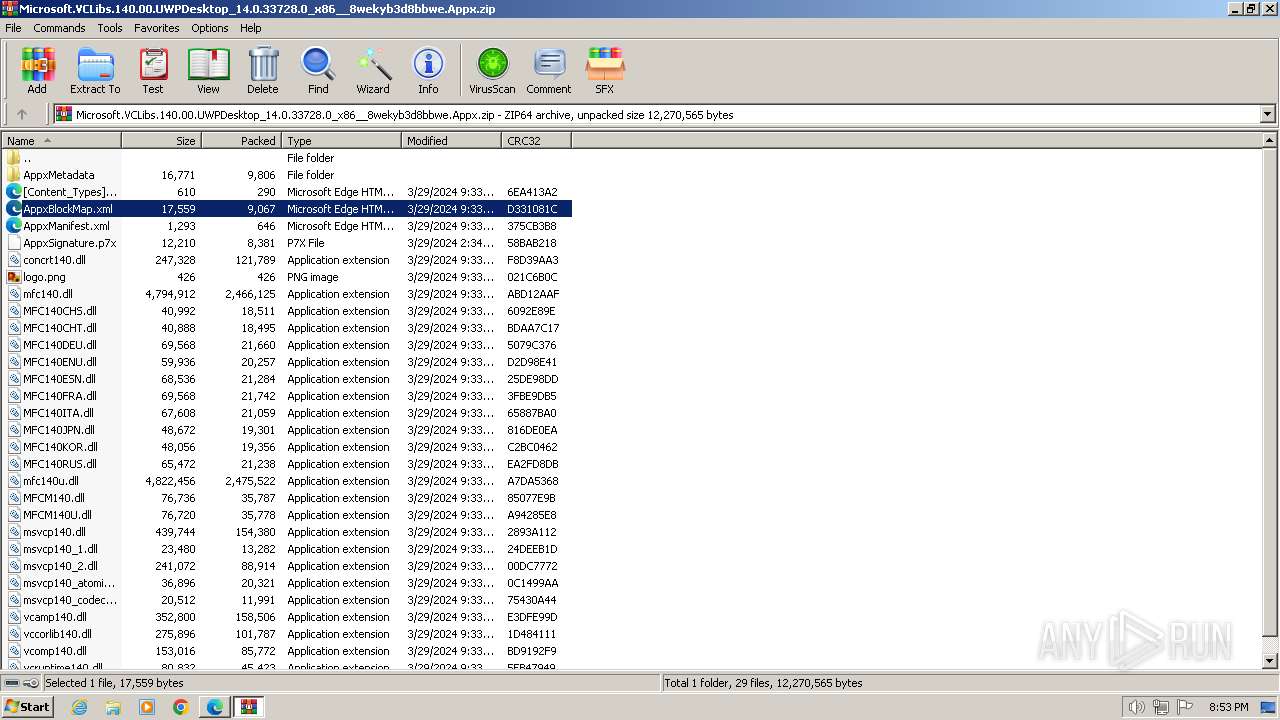Select MFC140CHT.dll file
This screenshot has width=1280, height=720.
click(288, 328)
